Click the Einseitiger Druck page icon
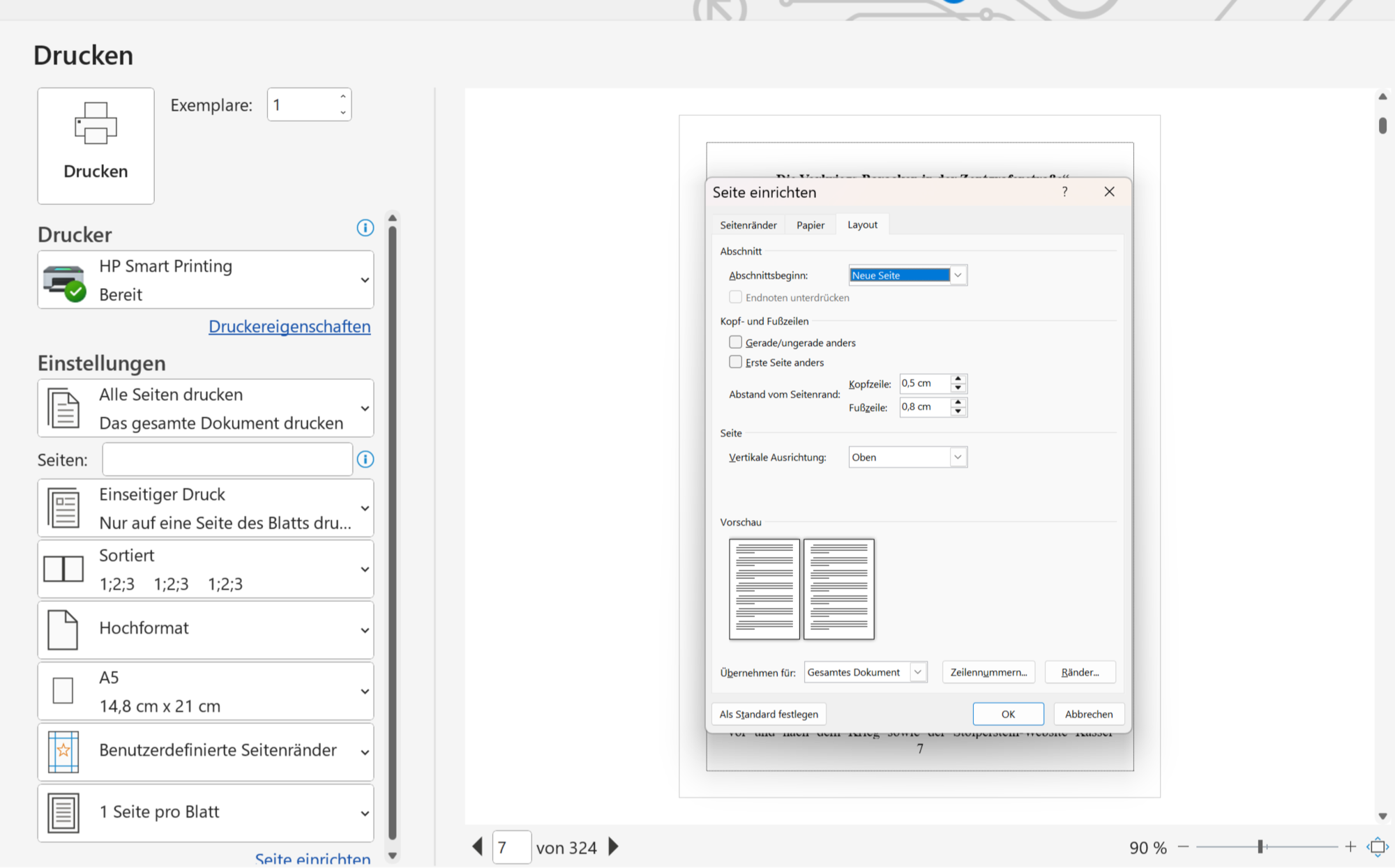This screenshot has height=868, width=1395. click(x=63, y=508)
